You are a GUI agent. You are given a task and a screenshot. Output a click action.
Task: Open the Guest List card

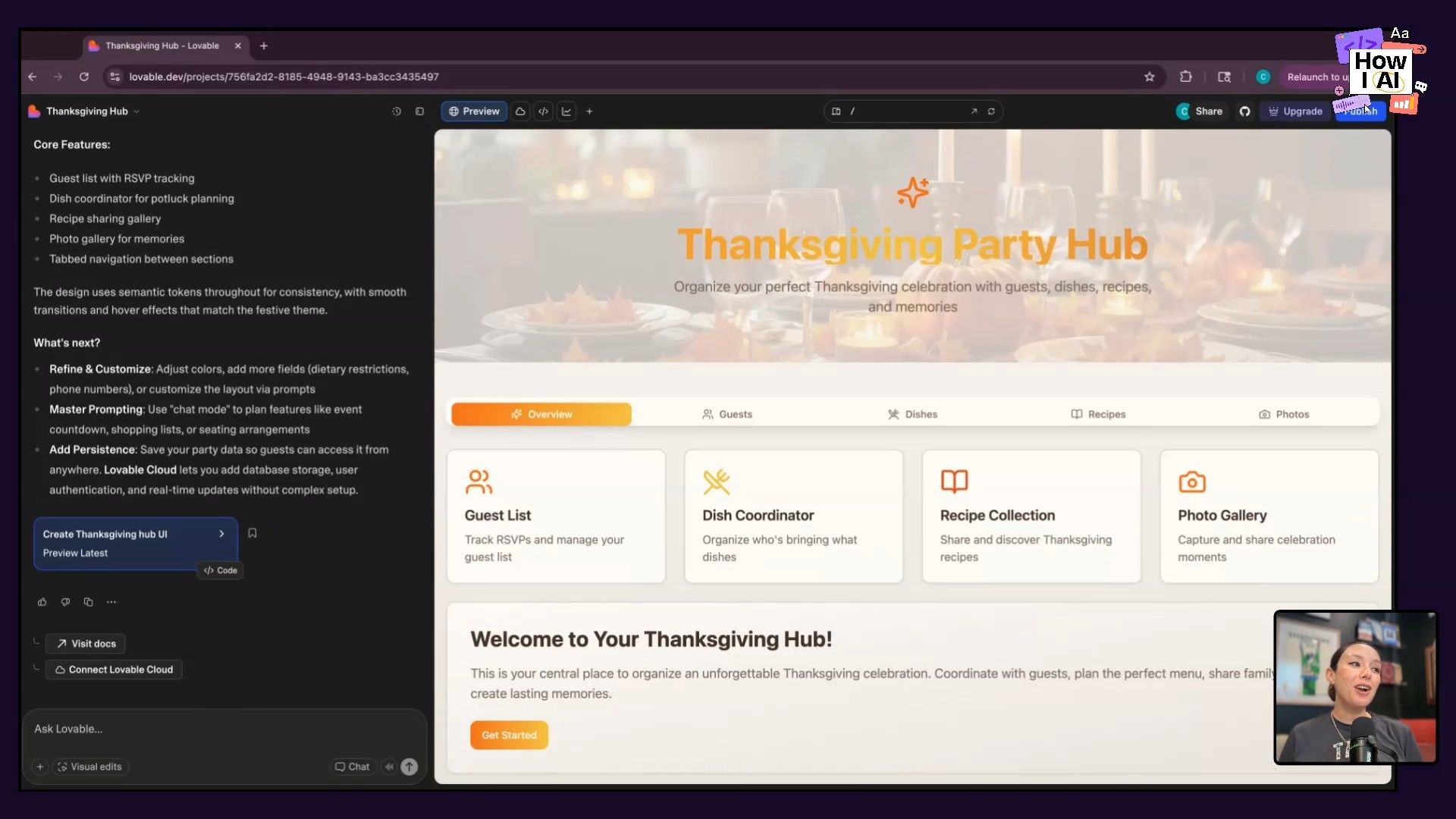pos(556,516)
